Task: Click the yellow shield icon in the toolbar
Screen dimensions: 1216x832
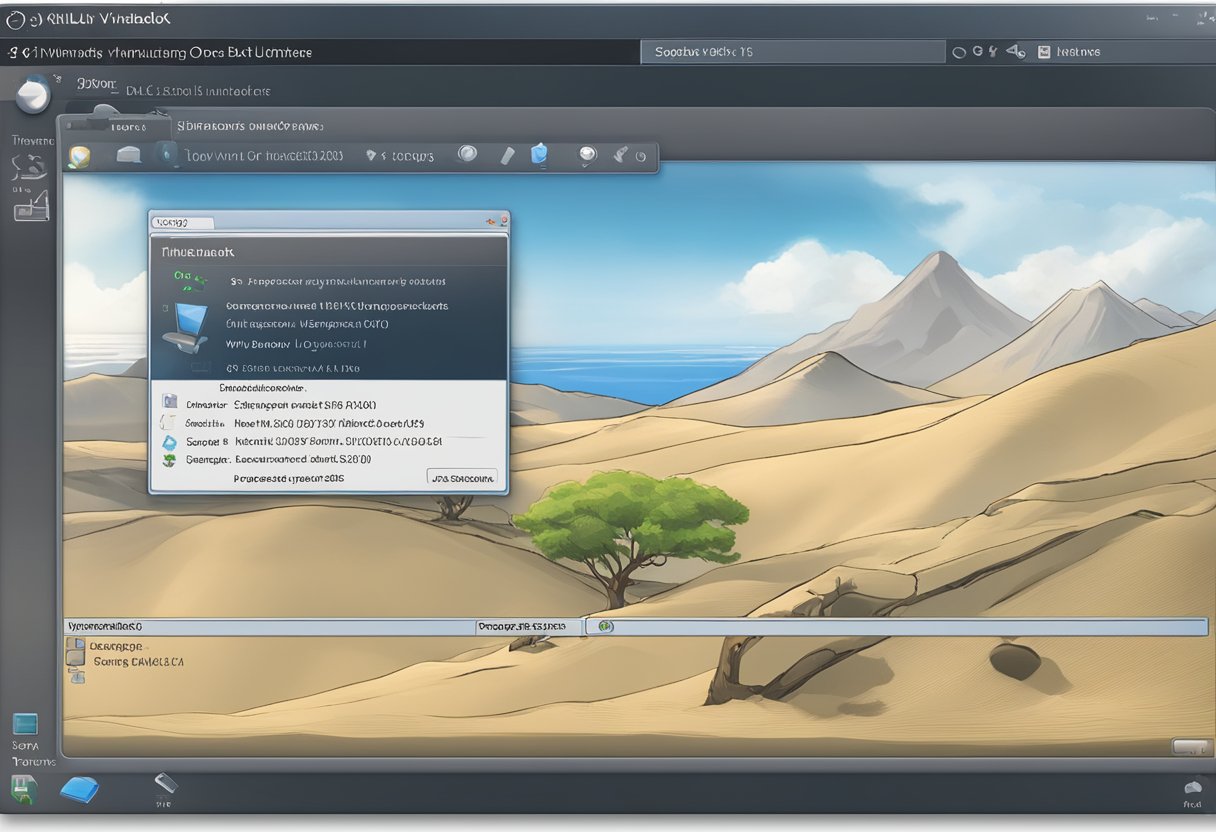Action: pyautogui.click(x=79, y=156)
